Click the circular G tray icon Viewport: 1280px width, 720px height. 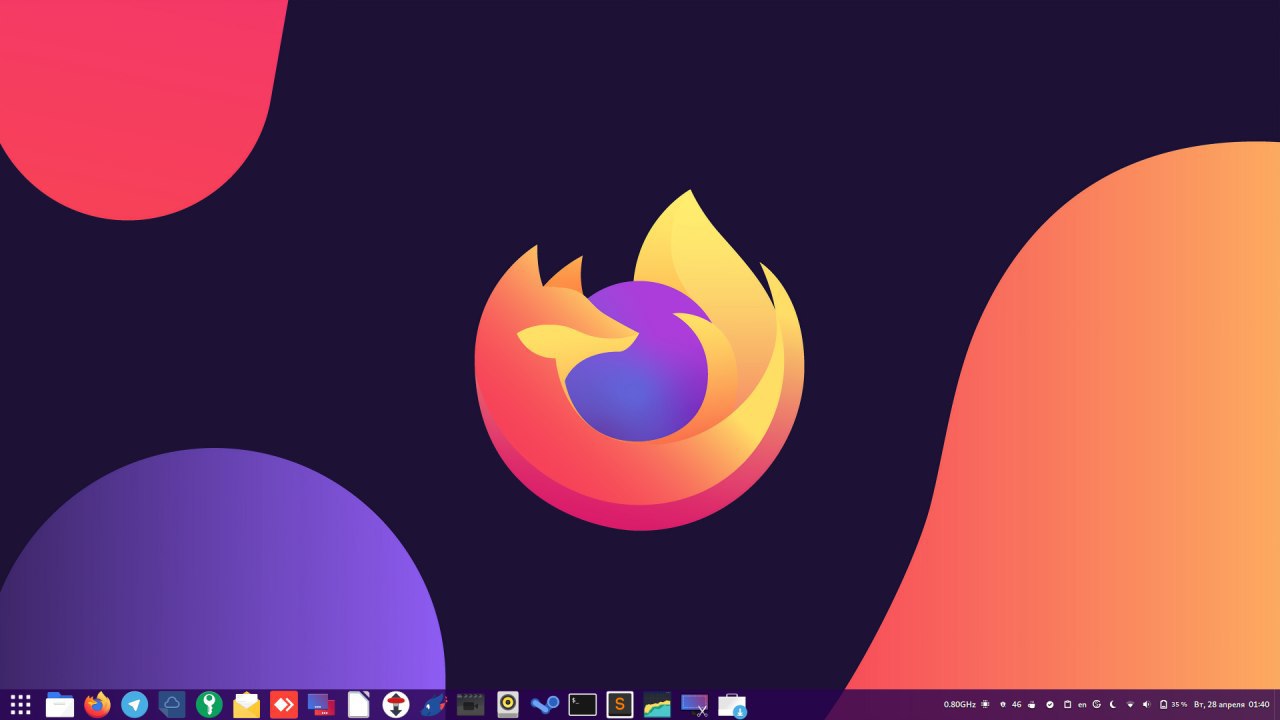(1097, 705)
